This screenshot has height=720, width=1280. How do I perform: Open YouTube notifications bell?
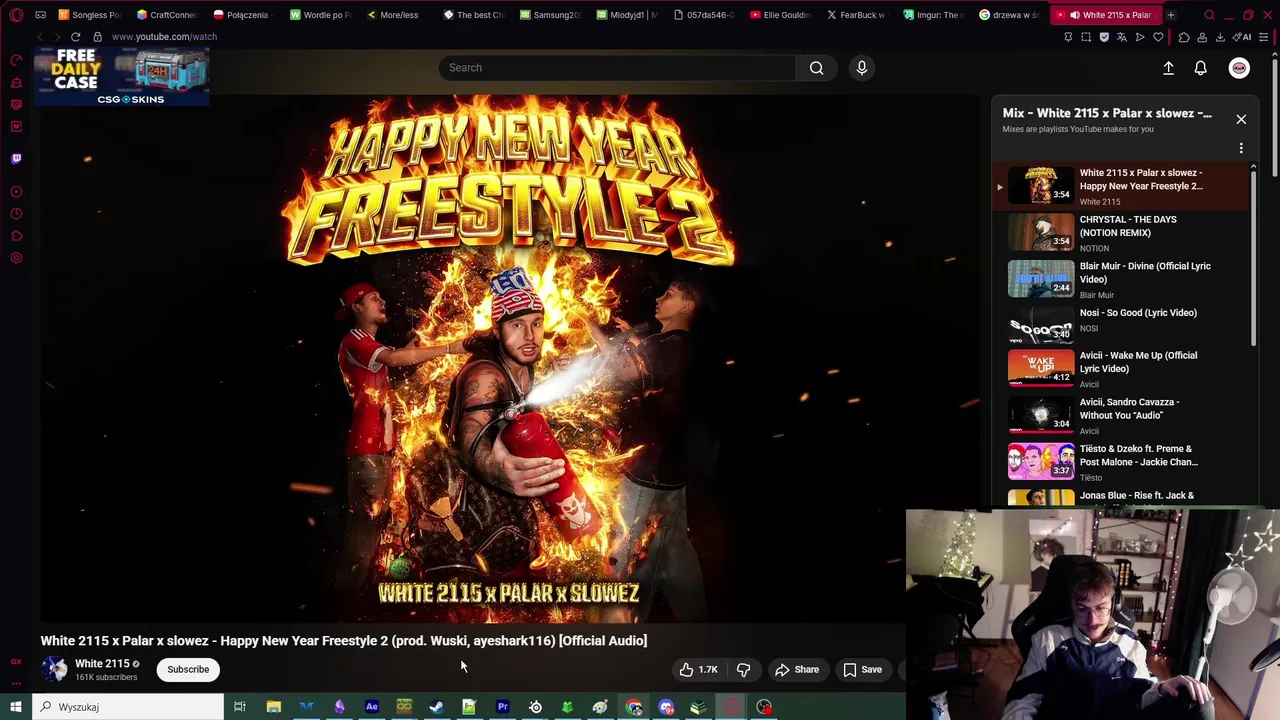1201,68
